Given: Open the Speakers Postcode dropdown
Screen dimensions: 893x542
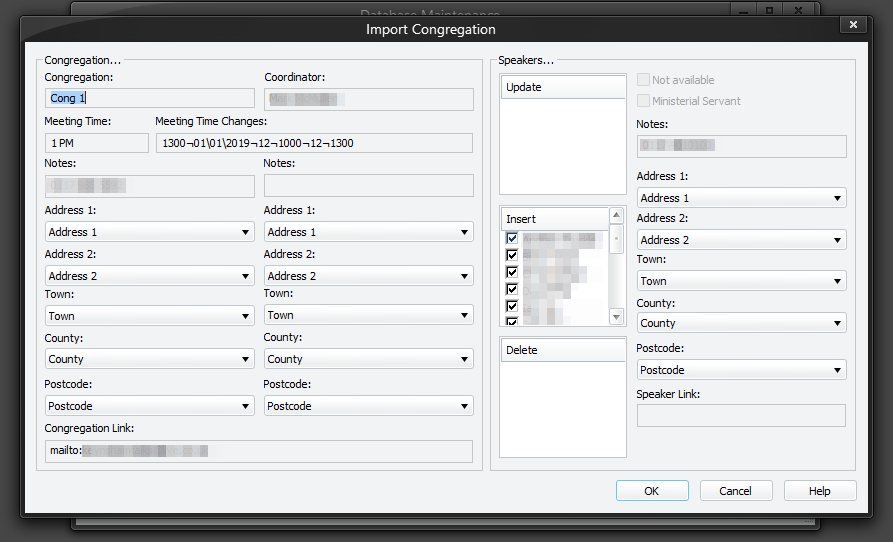Looking at the screenshot, I should [x=741, y=370].
